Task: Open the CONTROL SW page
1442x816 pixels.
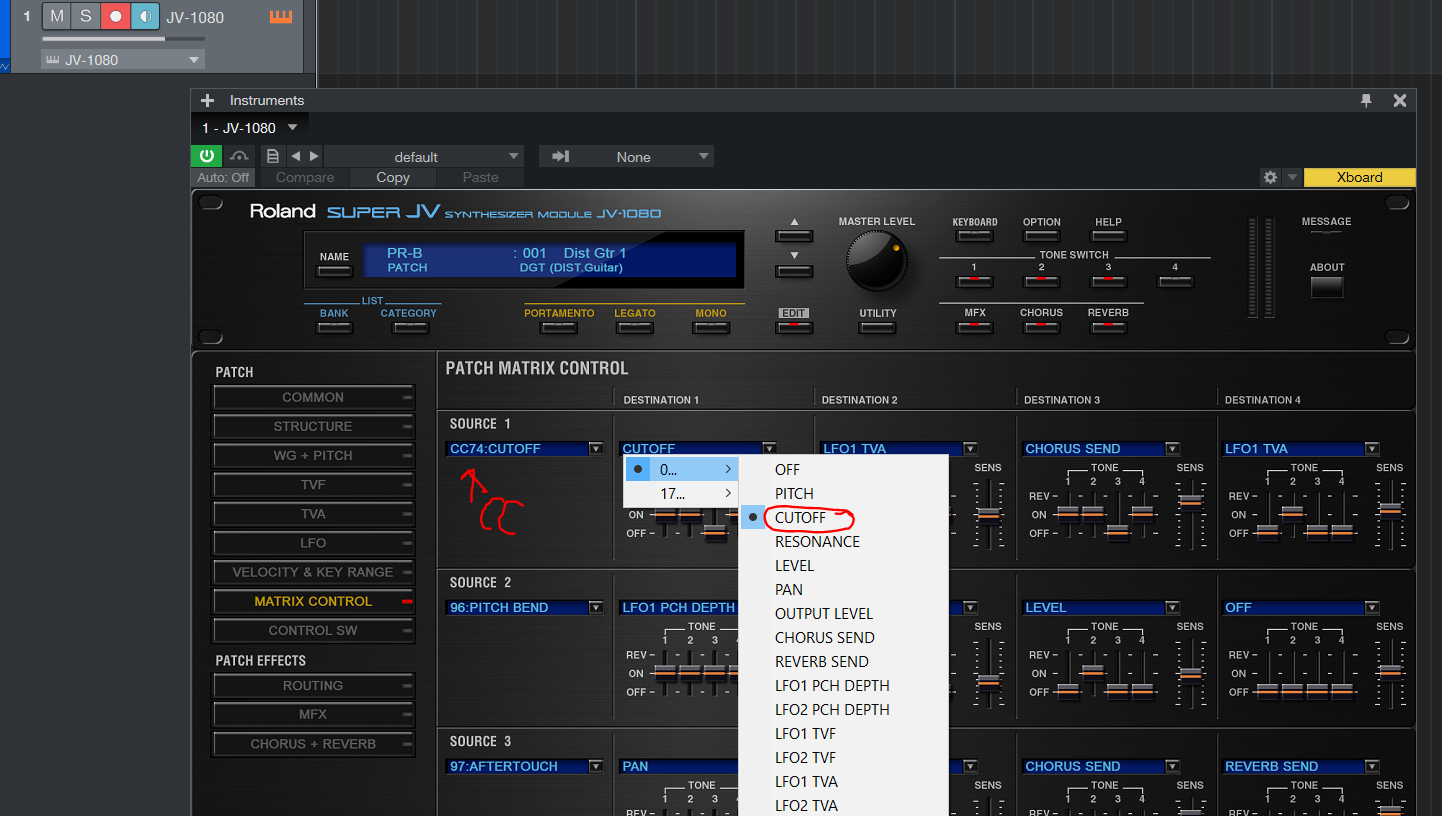Action: (313, 631)
